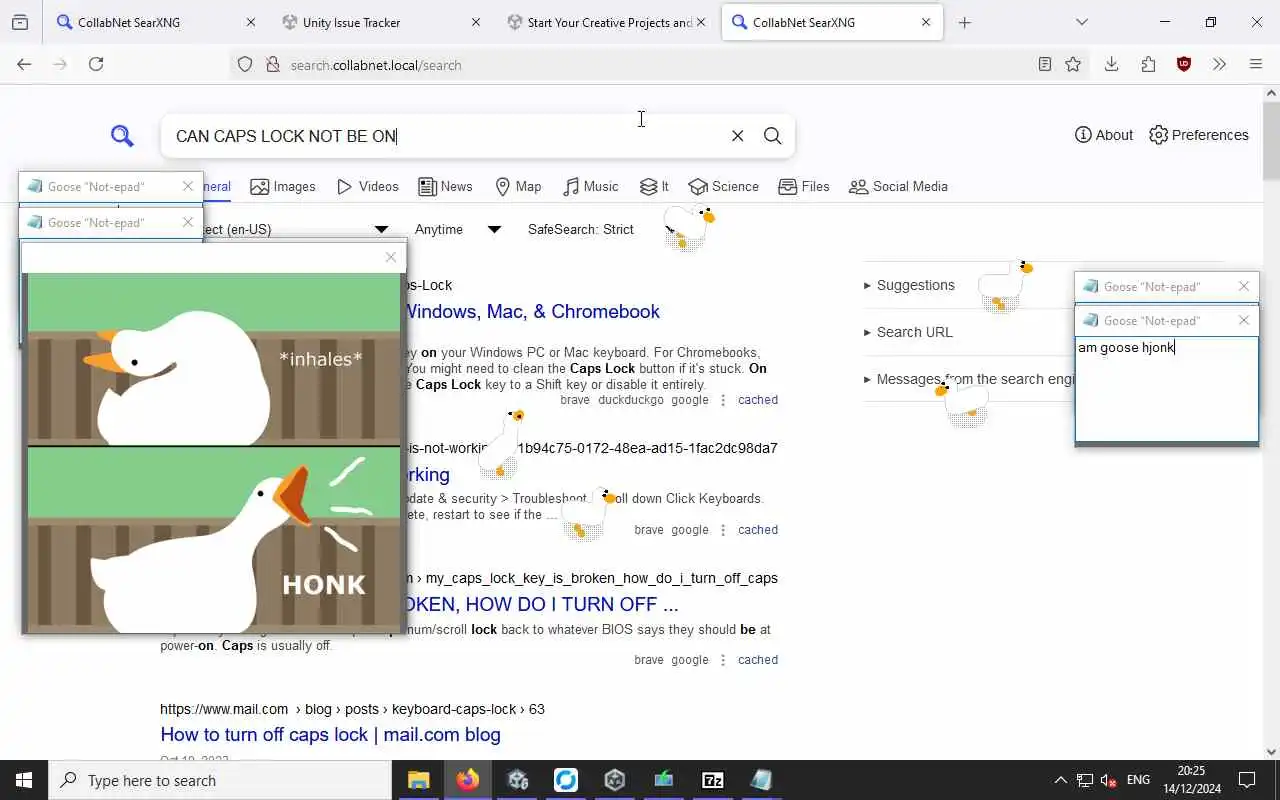Open the Anytime time range dropdown
This screenshot has width=1280, height=800.
457,229
